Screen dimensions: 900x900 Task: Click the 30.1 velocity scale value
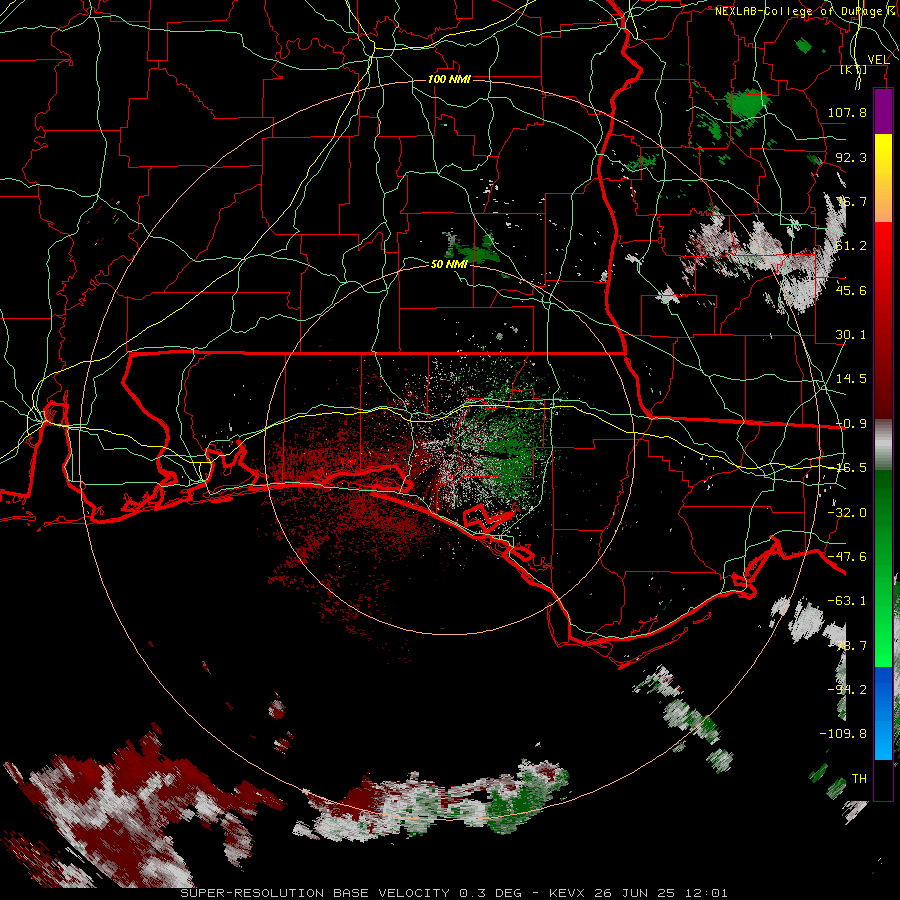click(851, 335)
